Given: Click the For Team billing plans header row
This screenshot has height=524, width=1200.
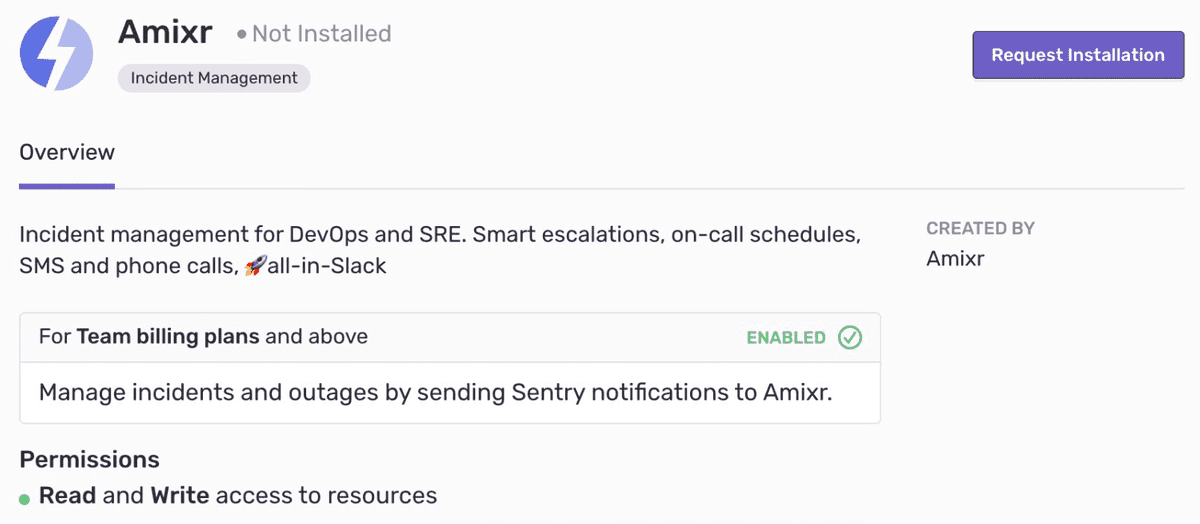Looking at the screenshot, I should tap(450, 337).
